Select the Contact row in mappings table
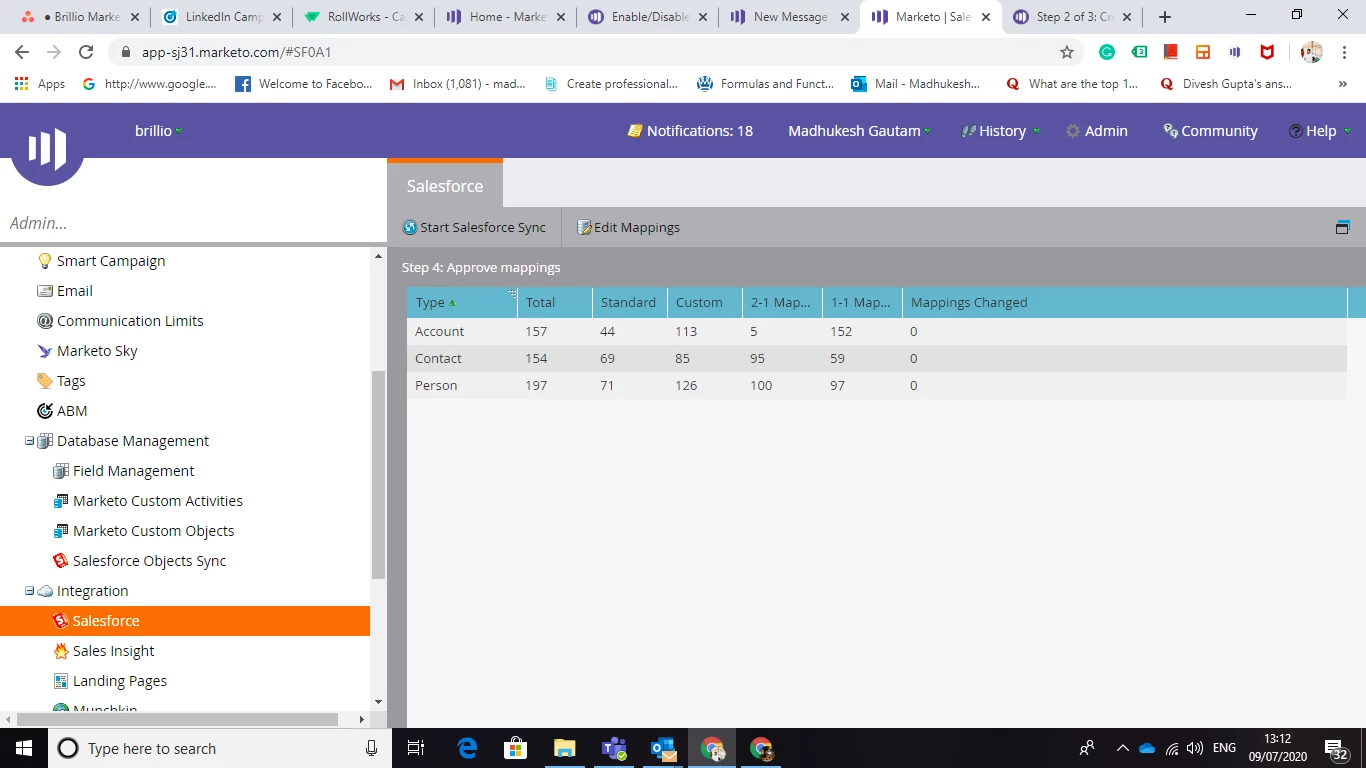Image resolution: width=1366 pixels, height=768 pixels. (877, 358)
